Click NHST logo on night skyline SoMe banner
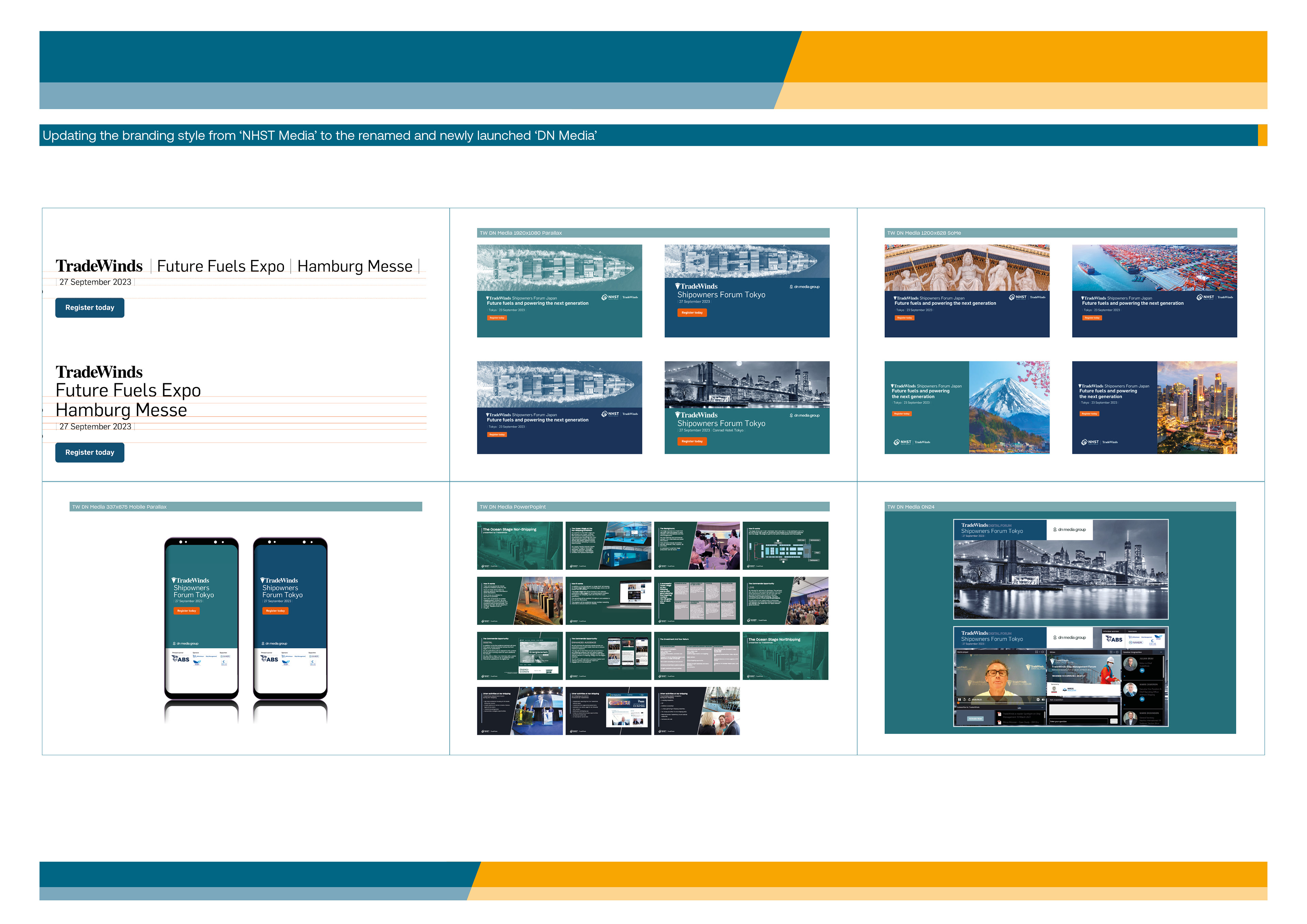 [x=1090, y=442]
